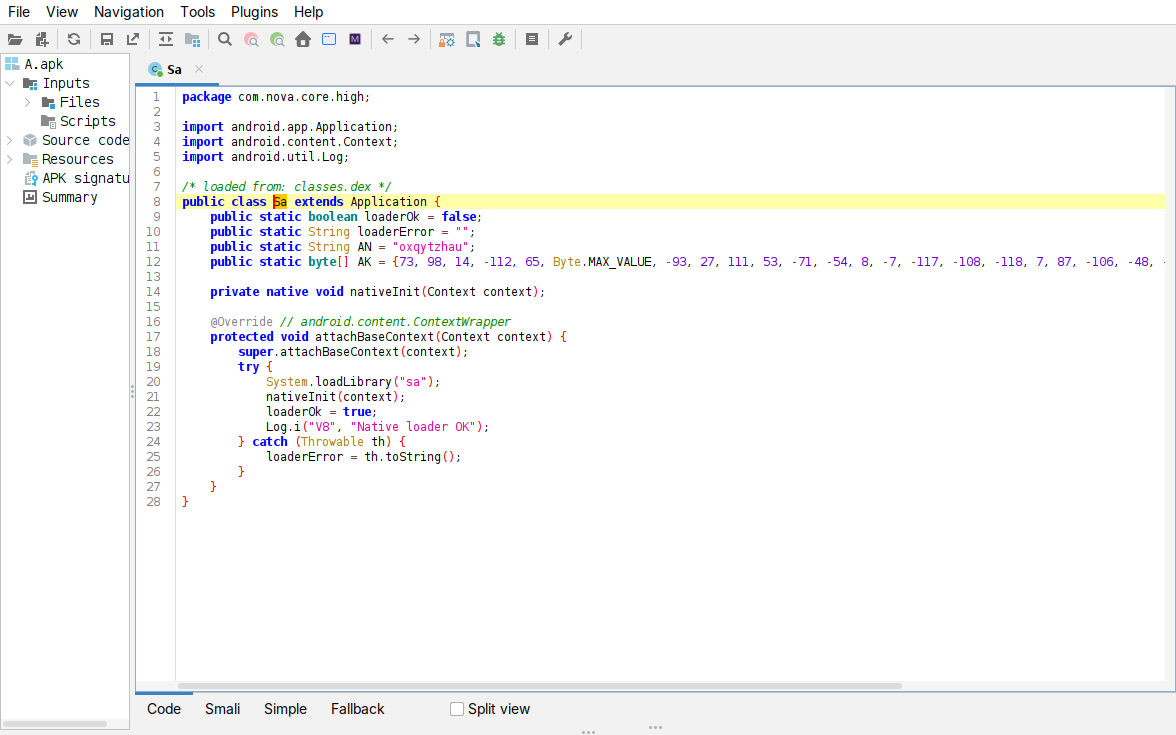Expand the Source code node
Image resolution: width=1176 pixels, height=735 pixels.
click(10, 140)
